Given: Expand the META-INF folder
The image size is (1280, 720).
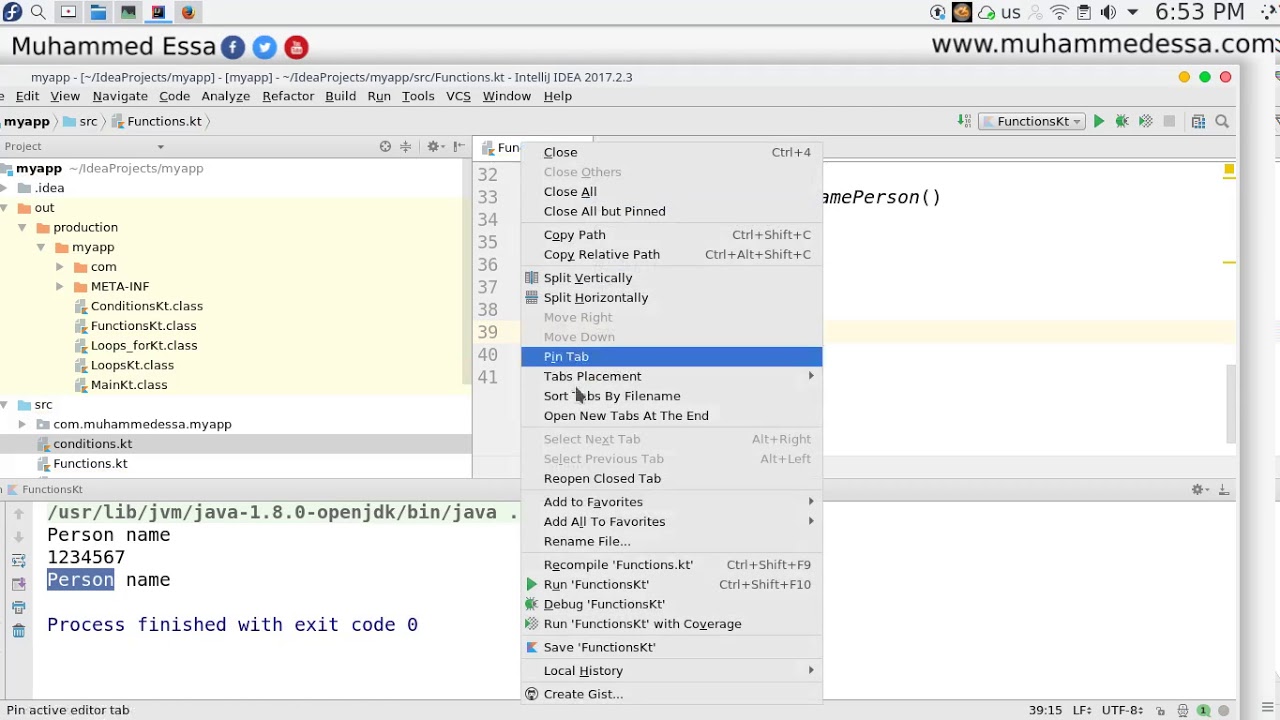Looking at the screenshot, I should click(60, 286).
